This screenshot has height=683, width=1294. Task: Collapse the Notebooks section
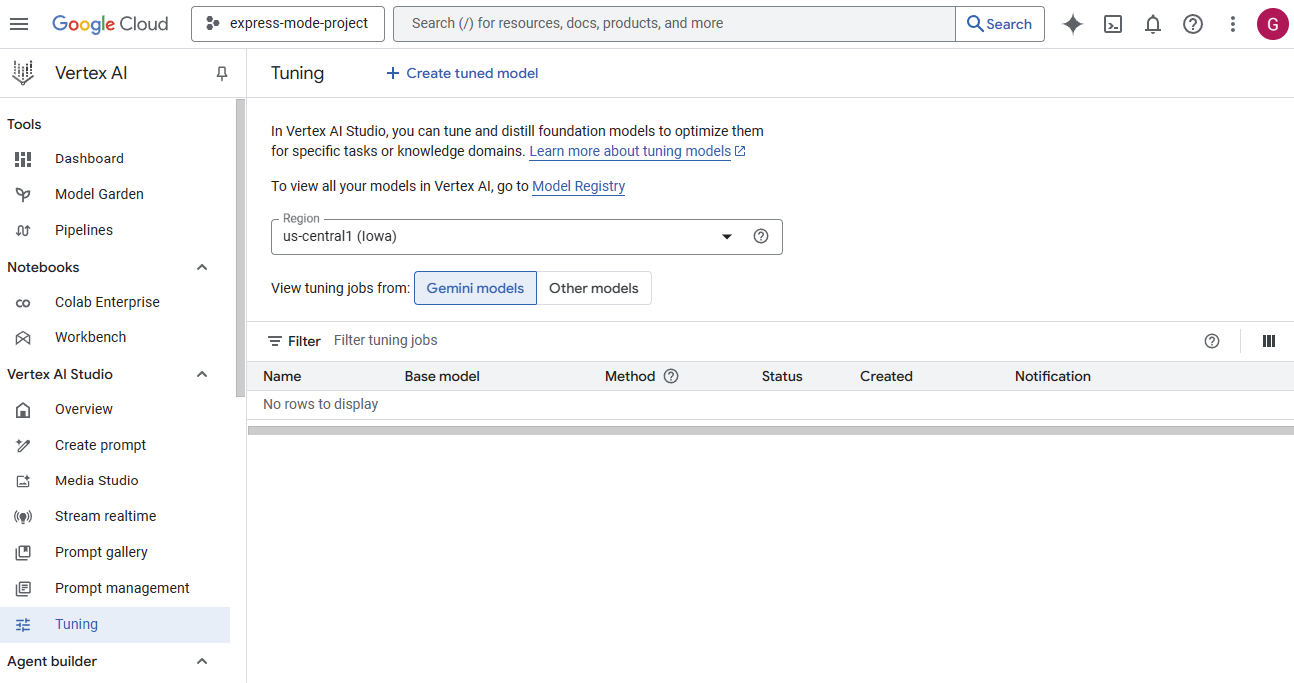click(202, 267)
